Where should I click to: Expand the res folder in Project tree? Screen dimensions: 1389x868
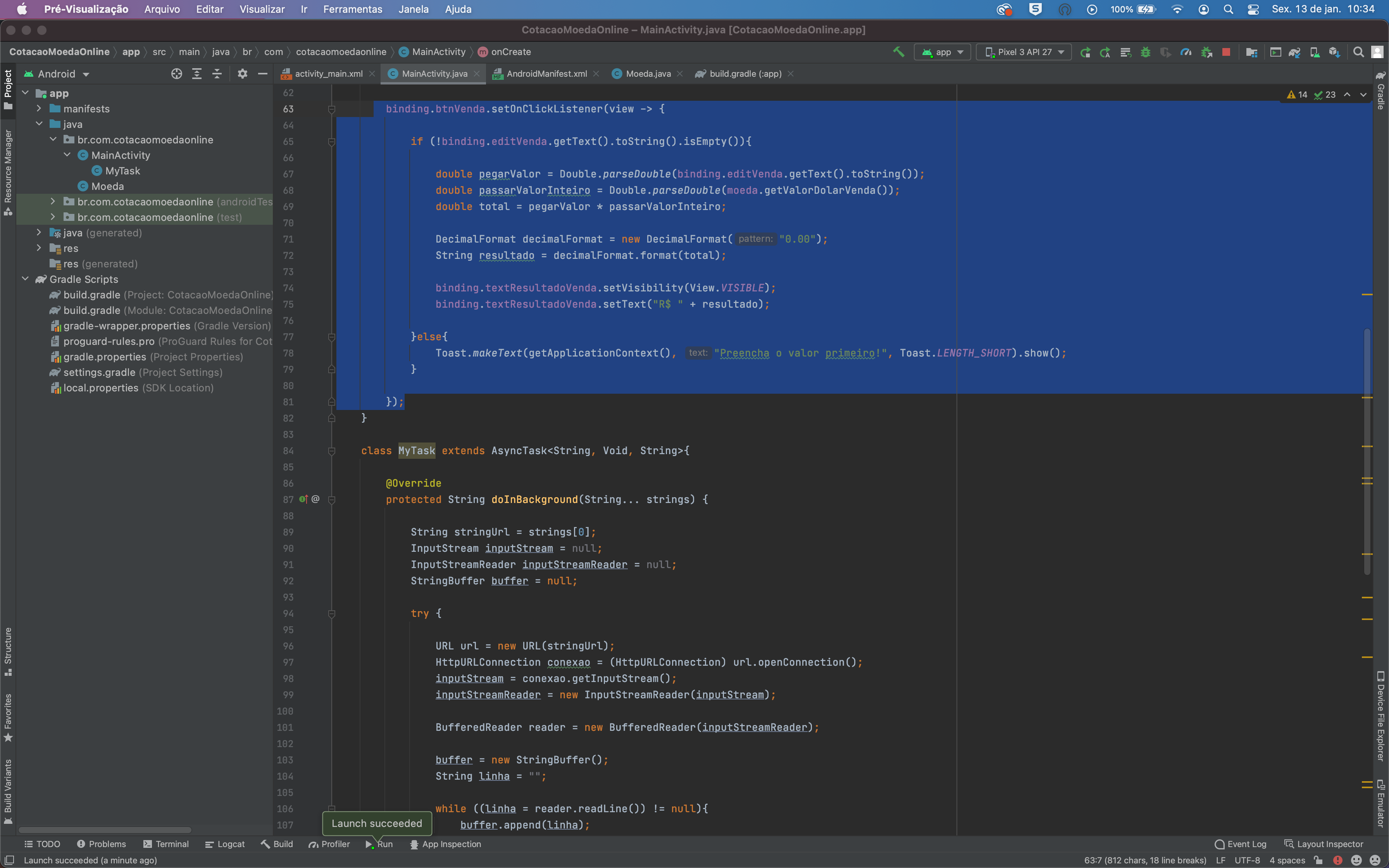(x=39, y=248)
